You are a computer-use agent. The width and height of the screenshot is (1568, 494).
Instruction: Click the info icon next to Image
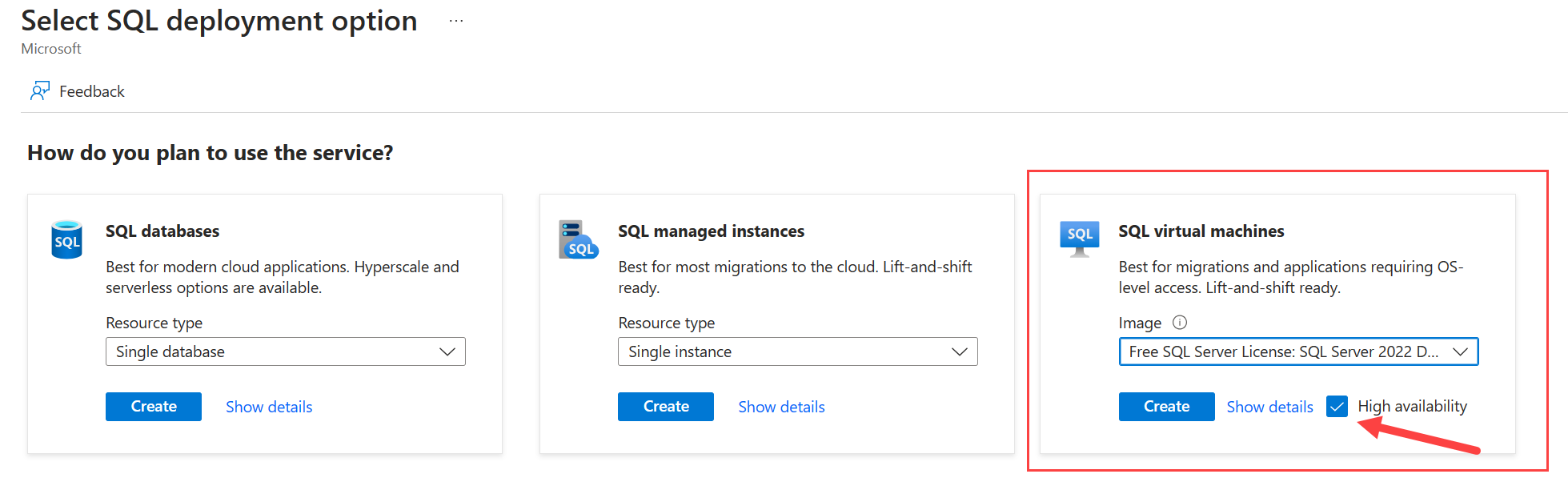click(x=1180, y=323)
